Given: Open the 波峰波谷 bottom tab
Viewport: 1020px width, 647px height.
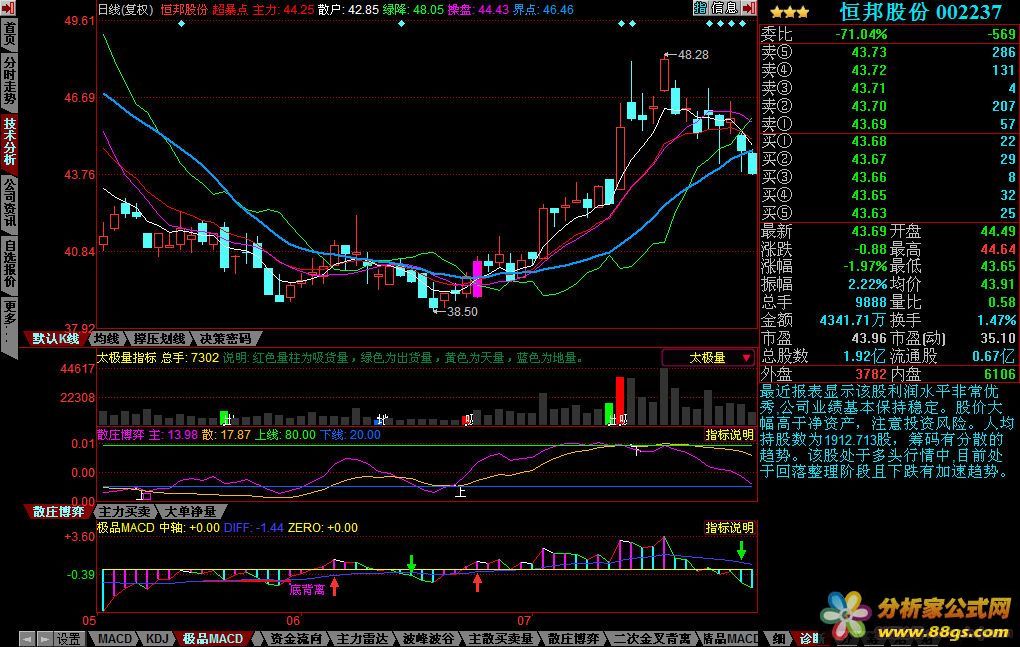Looking at the screenshot, I should click(x=428, y=639).
